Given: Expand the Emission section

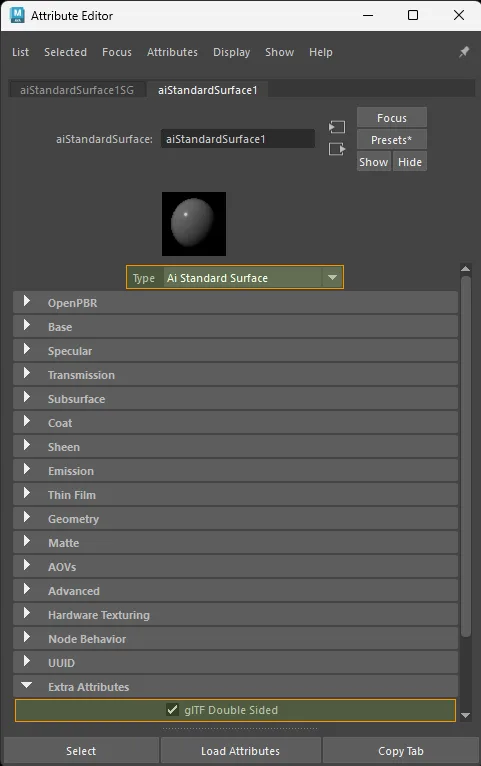Looking at the screenshot, I should click(x=235, y=471).
